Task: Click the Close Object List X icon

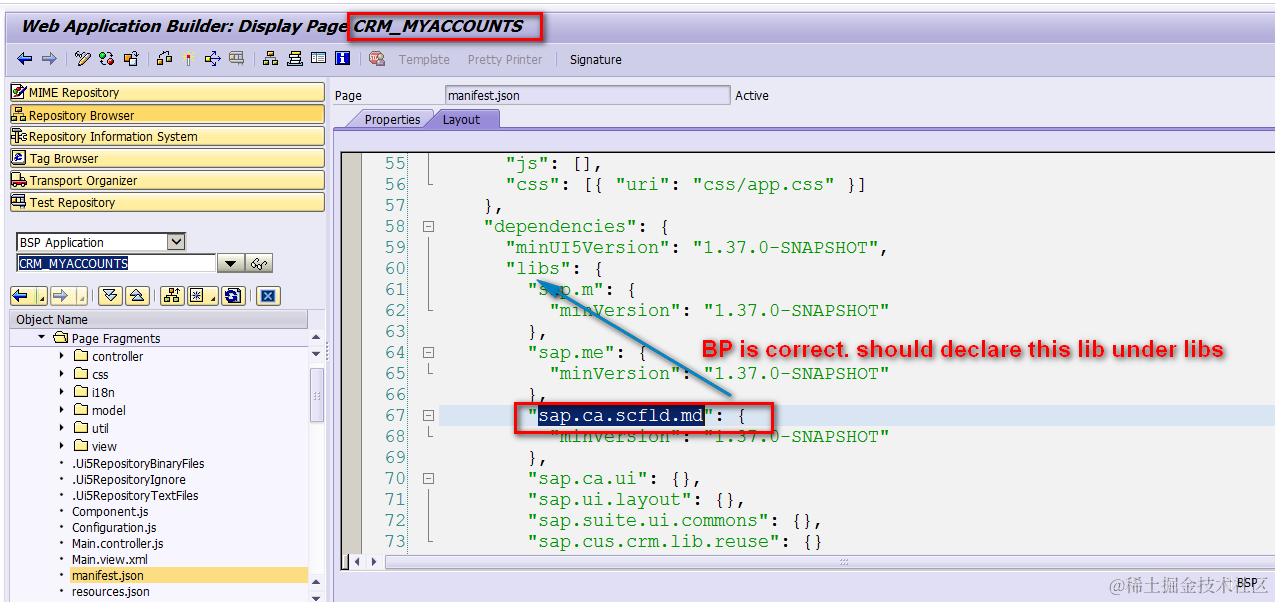Action: point(267,295)
